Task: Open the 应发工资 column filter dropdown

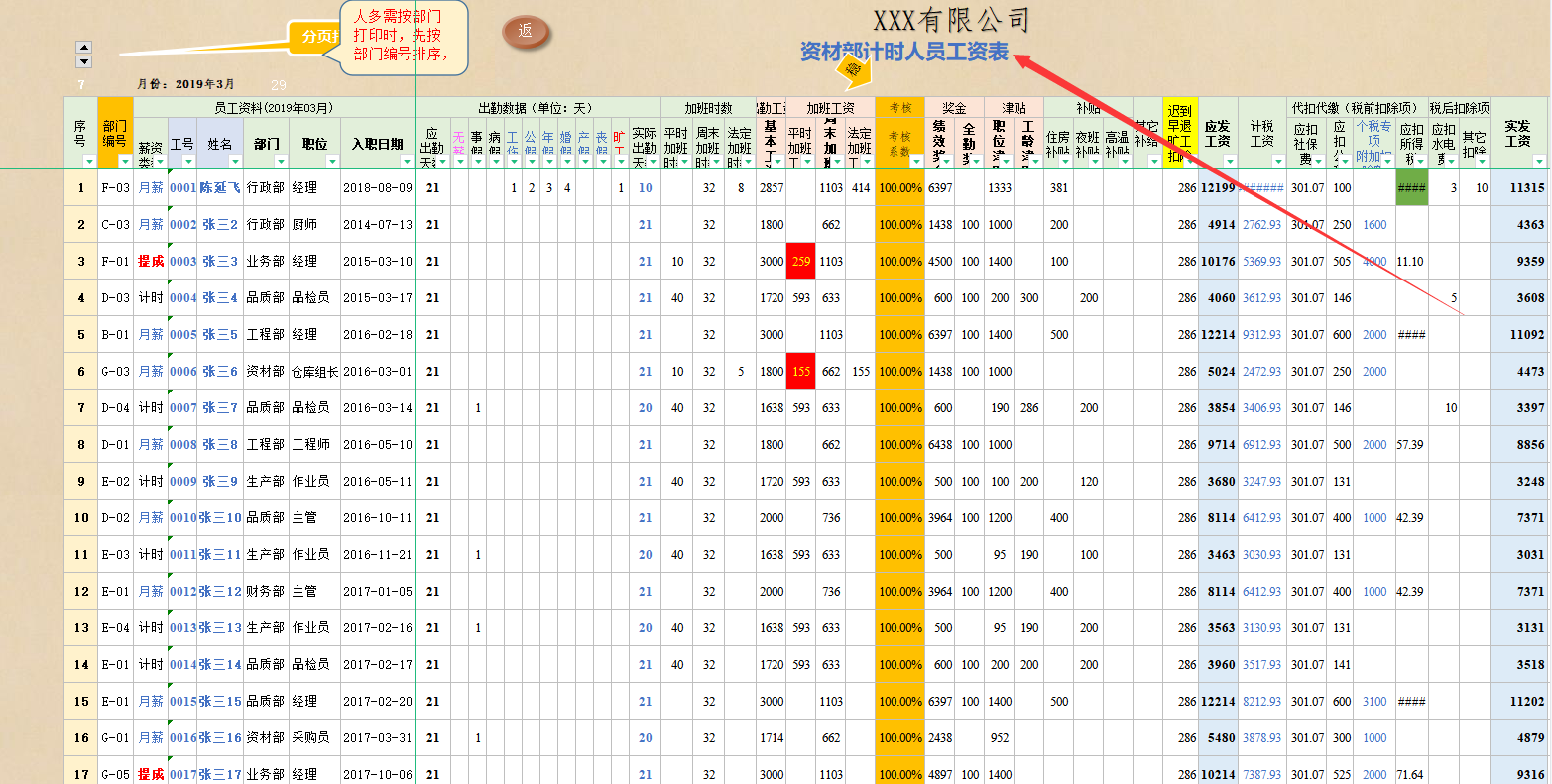Action: point(1228,161)
